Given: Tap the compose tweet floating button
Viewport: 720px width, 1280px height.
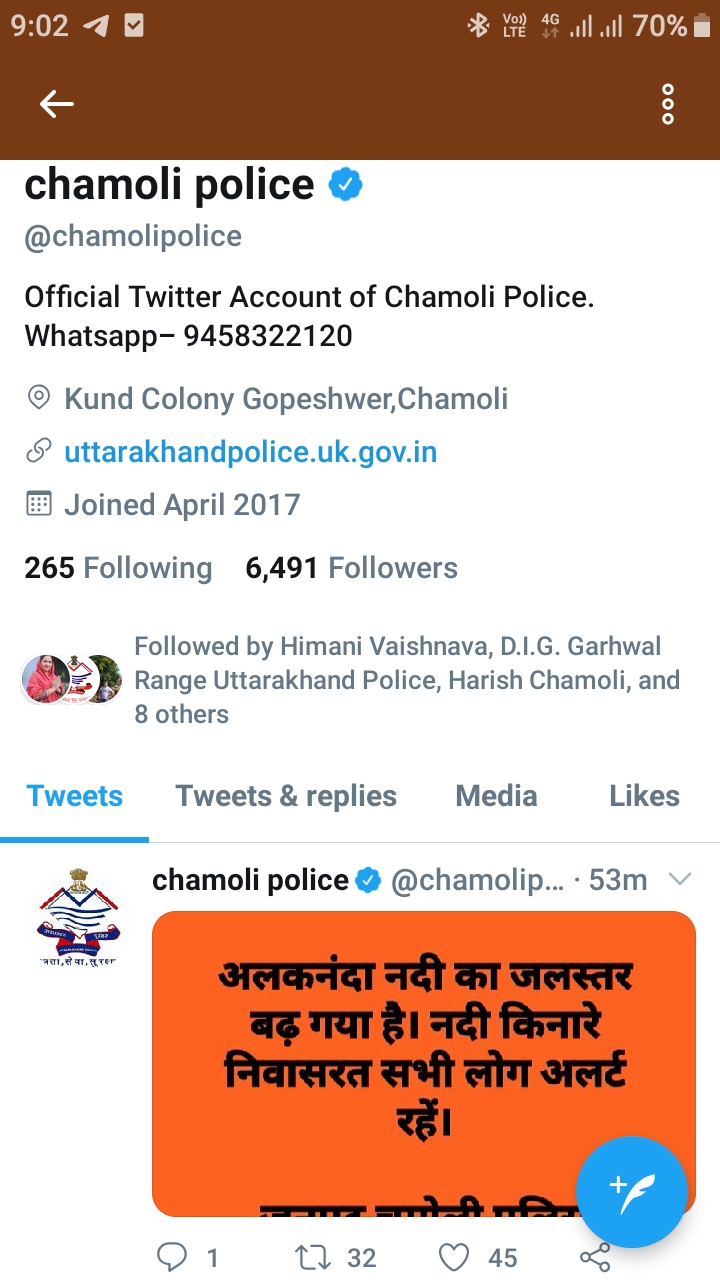Looking at the screenshot, I should click(x=632, y=1192).
